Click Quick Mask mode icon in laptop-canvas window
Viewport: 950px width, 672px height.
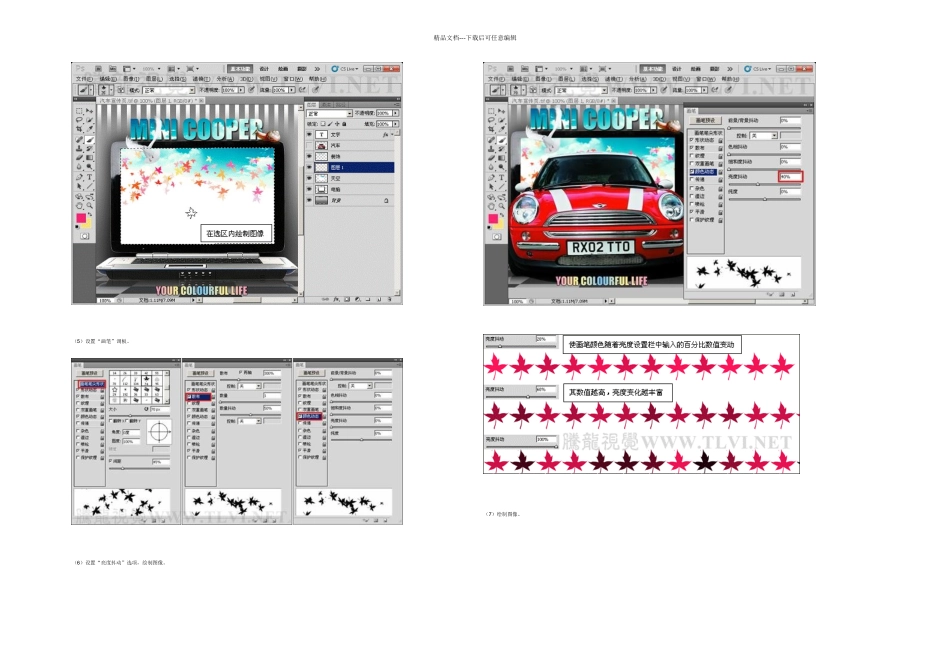click(x=84, y=236)
